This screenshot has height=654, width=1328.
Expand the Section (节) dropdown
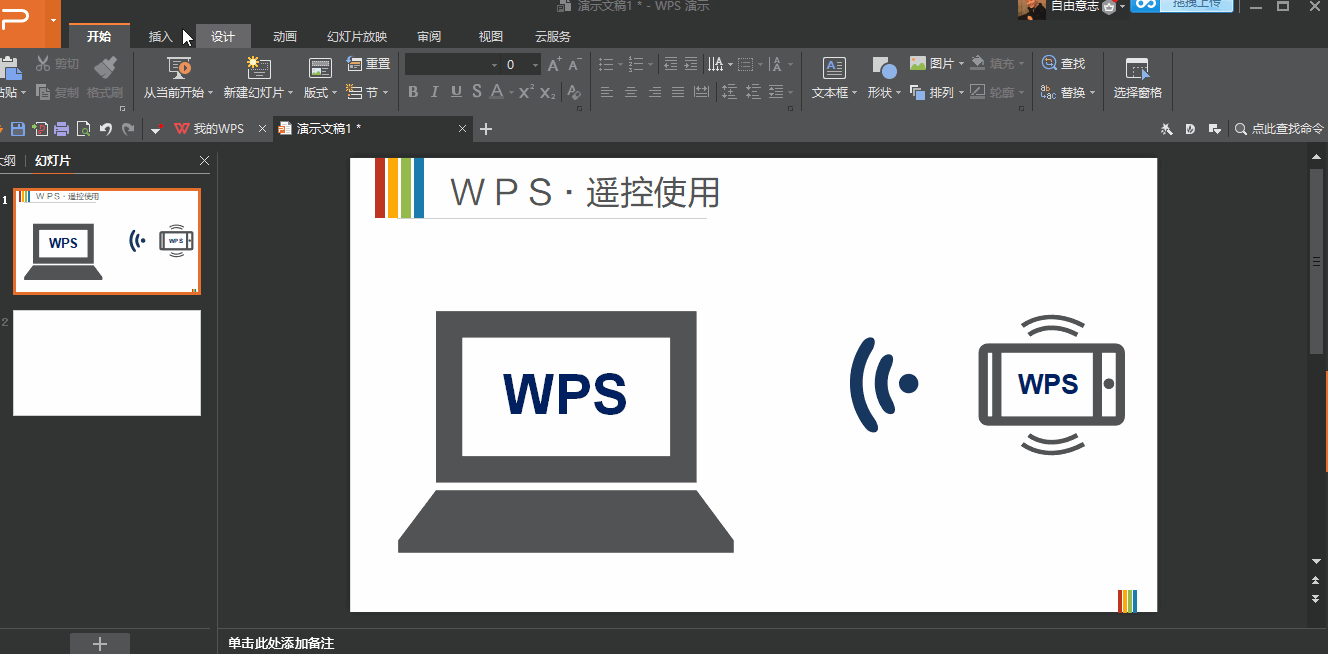pos(387,93)
